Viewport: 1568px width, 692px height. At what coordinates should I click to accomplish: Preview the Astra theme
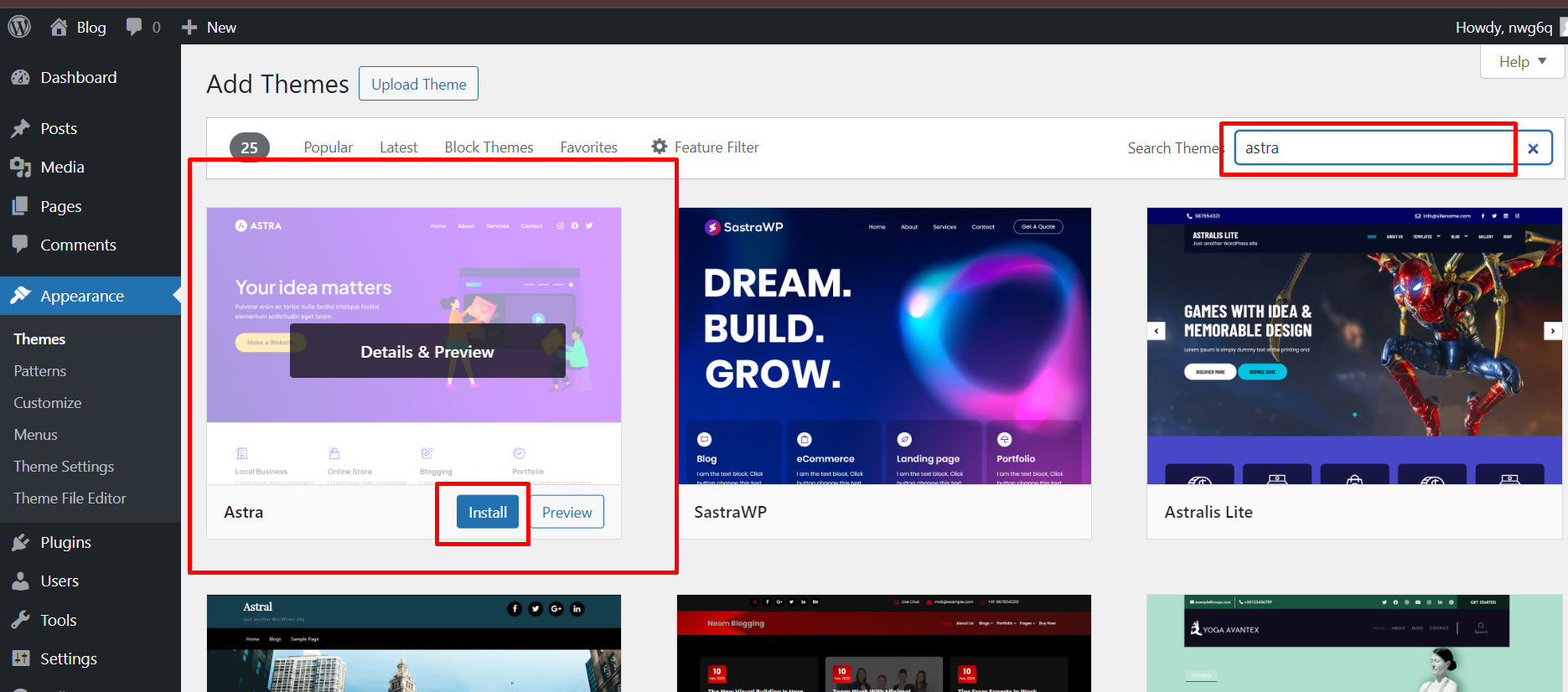click(567, 512)
